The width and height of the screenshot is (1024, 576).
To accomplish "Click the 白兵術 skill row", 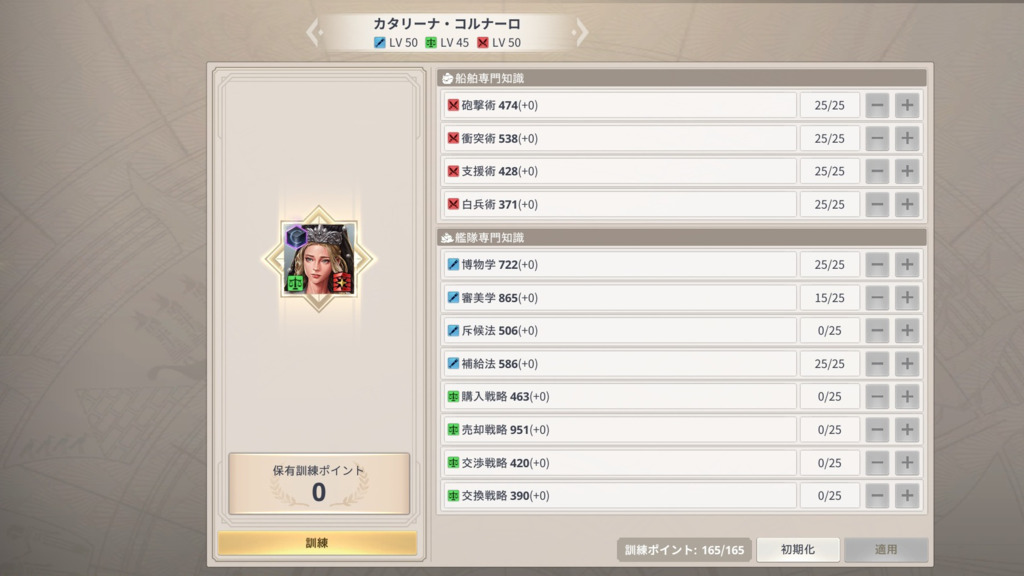I will point(619,204).
